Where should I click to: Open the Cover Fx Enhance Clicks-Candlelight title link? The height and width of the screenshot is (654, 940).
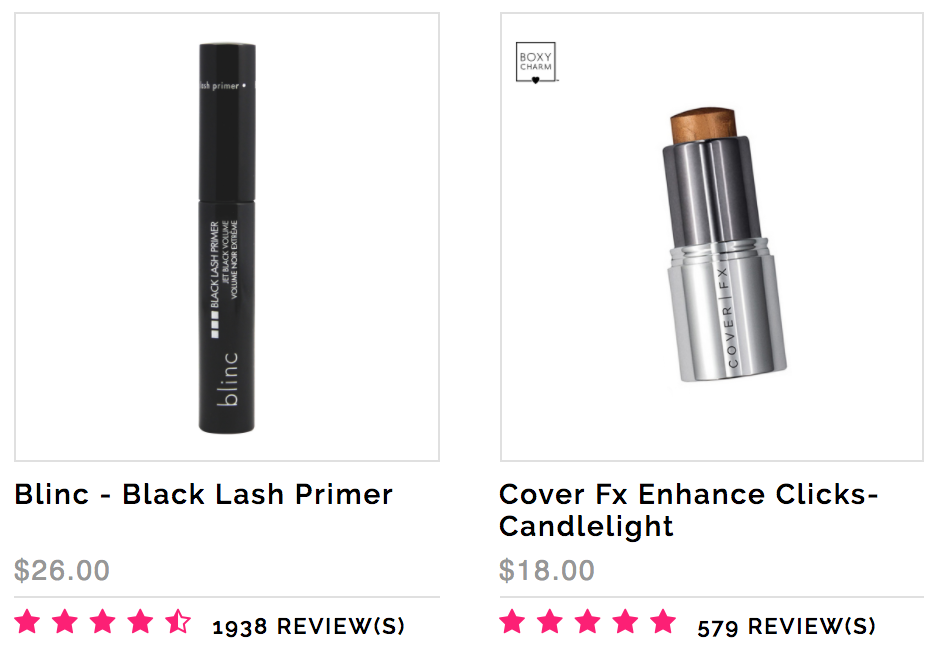(688, 510)
